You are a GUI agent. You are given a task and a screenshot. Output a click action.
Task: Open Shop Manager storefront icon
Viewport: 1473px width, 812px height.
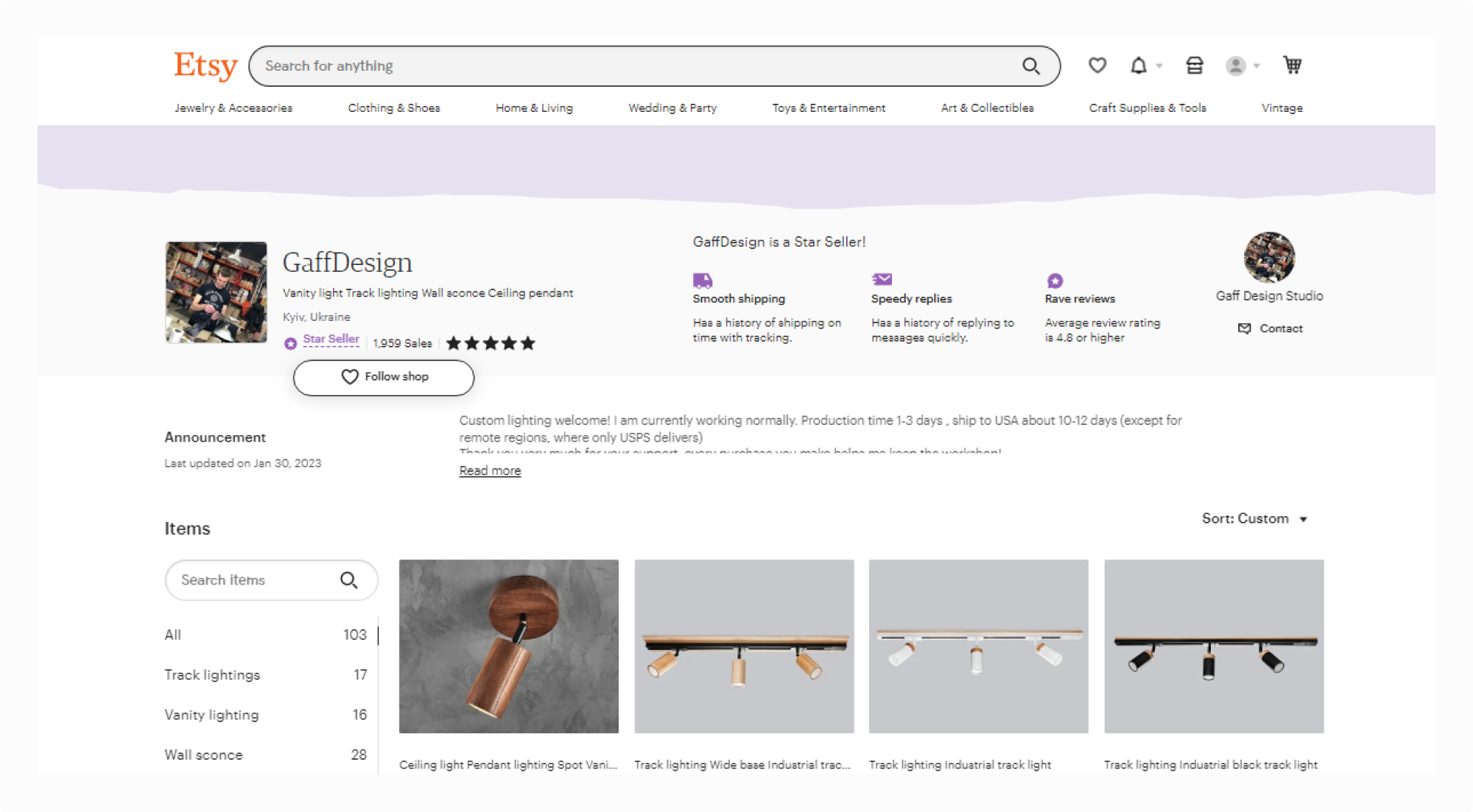(x=1195, y=66)
